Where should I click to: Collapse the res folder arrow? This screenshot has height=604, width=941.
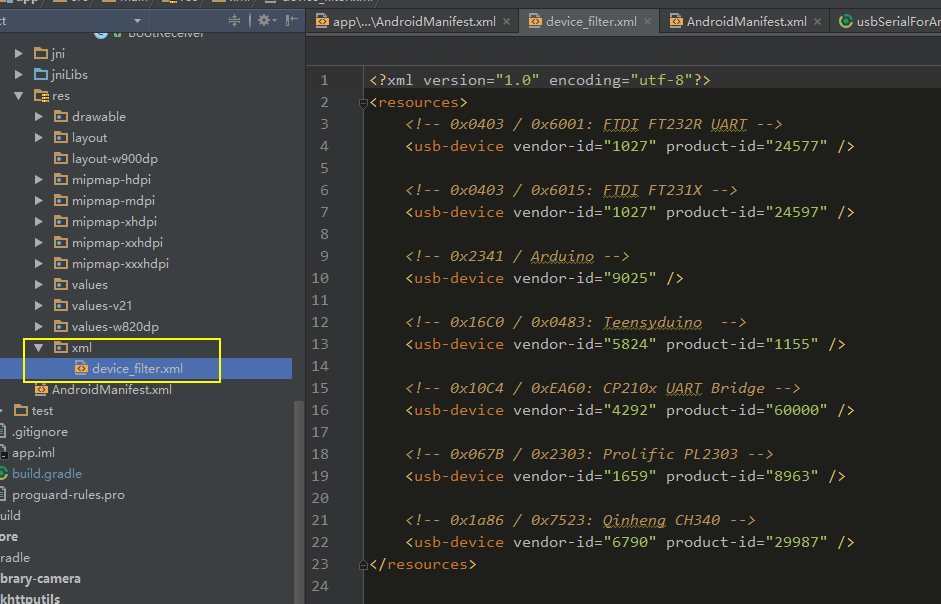click(19, 95)
